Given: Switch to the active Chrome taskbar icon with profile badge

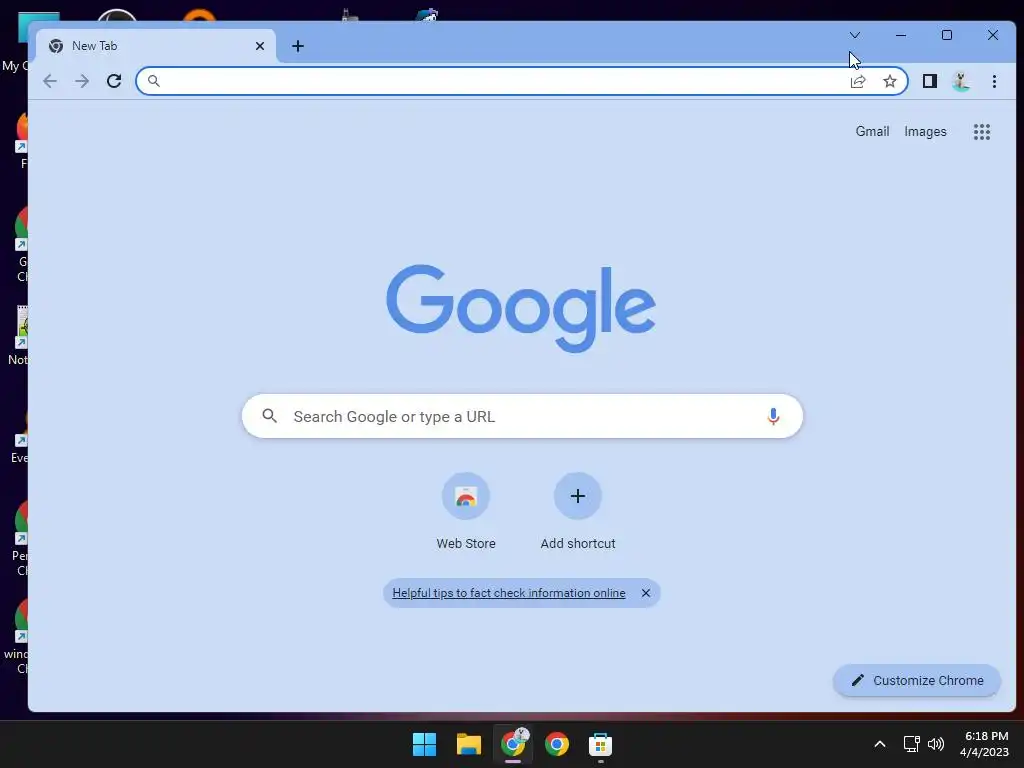Looking at the screenshot, I should [x=513, y=743].
